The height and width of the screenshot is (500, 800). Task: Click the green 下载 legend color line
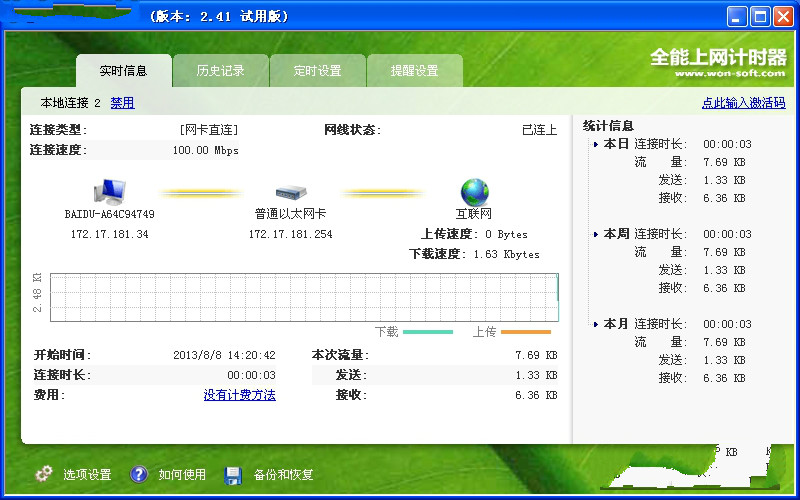pyautogui.click(x=428, y=332)
